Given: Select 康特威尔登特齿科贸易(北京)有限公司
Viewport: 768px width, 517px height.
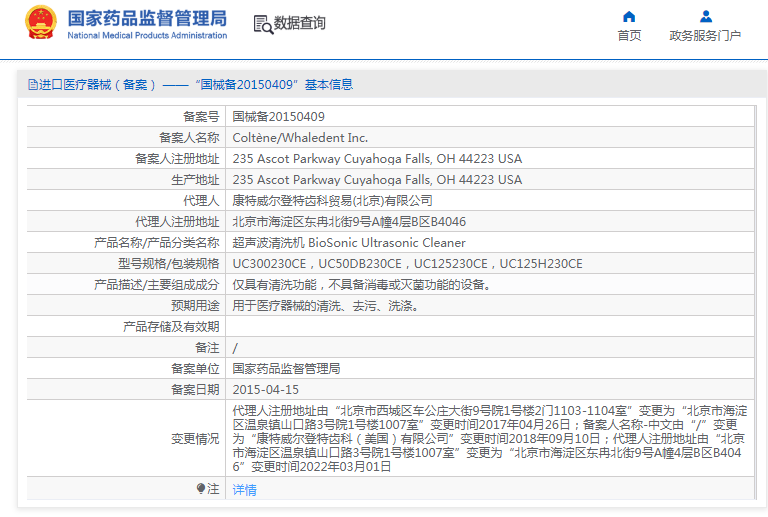Looking at the screenshot, I should [332, 201].
